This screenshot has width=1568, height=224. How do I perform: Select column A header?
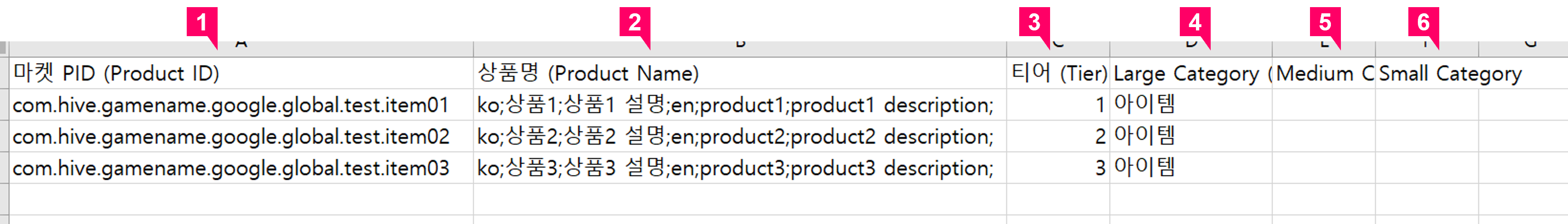pos(241,49)
